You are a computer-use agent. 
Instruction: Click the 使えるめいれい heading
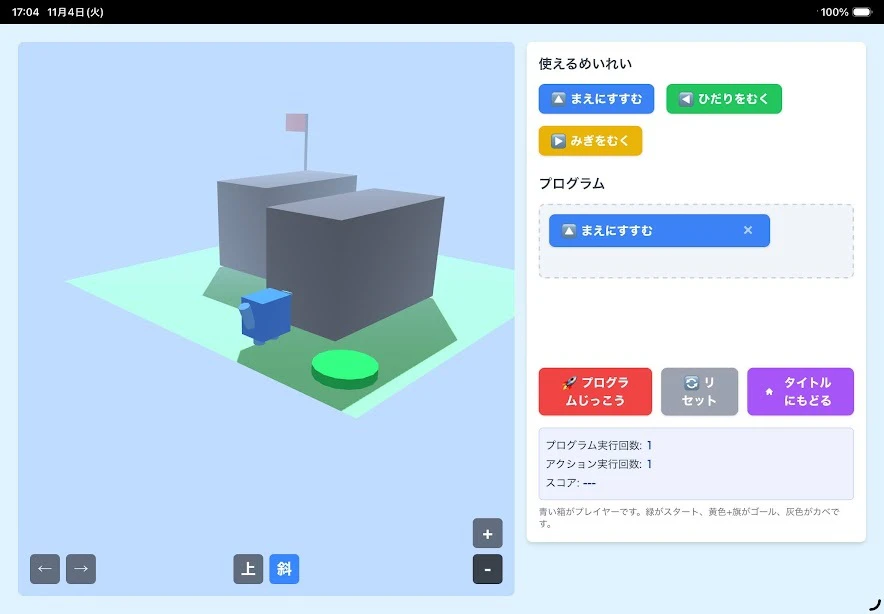click(585, 64)
